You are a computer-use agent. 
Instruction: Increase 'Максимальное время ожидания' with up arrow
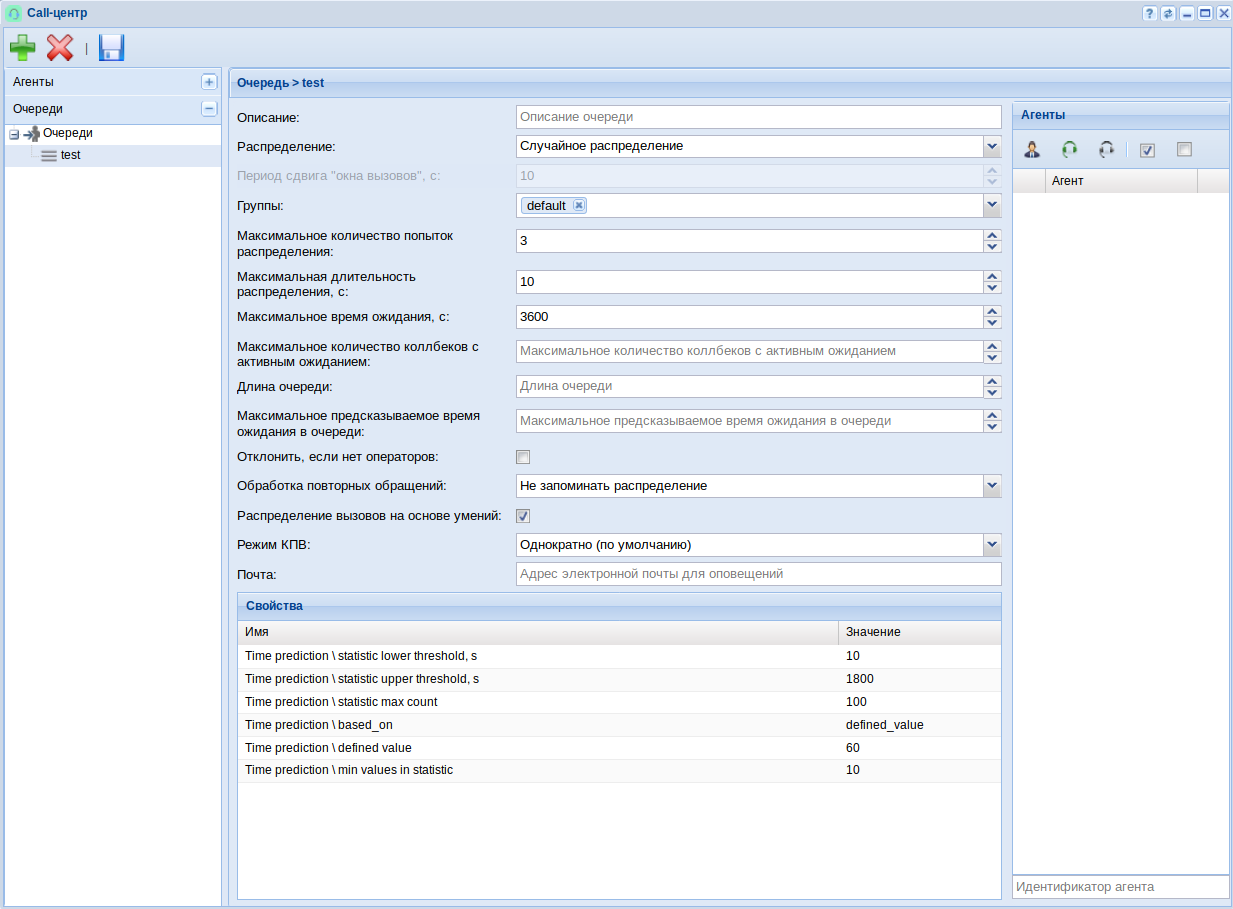(x=992, y=311)
